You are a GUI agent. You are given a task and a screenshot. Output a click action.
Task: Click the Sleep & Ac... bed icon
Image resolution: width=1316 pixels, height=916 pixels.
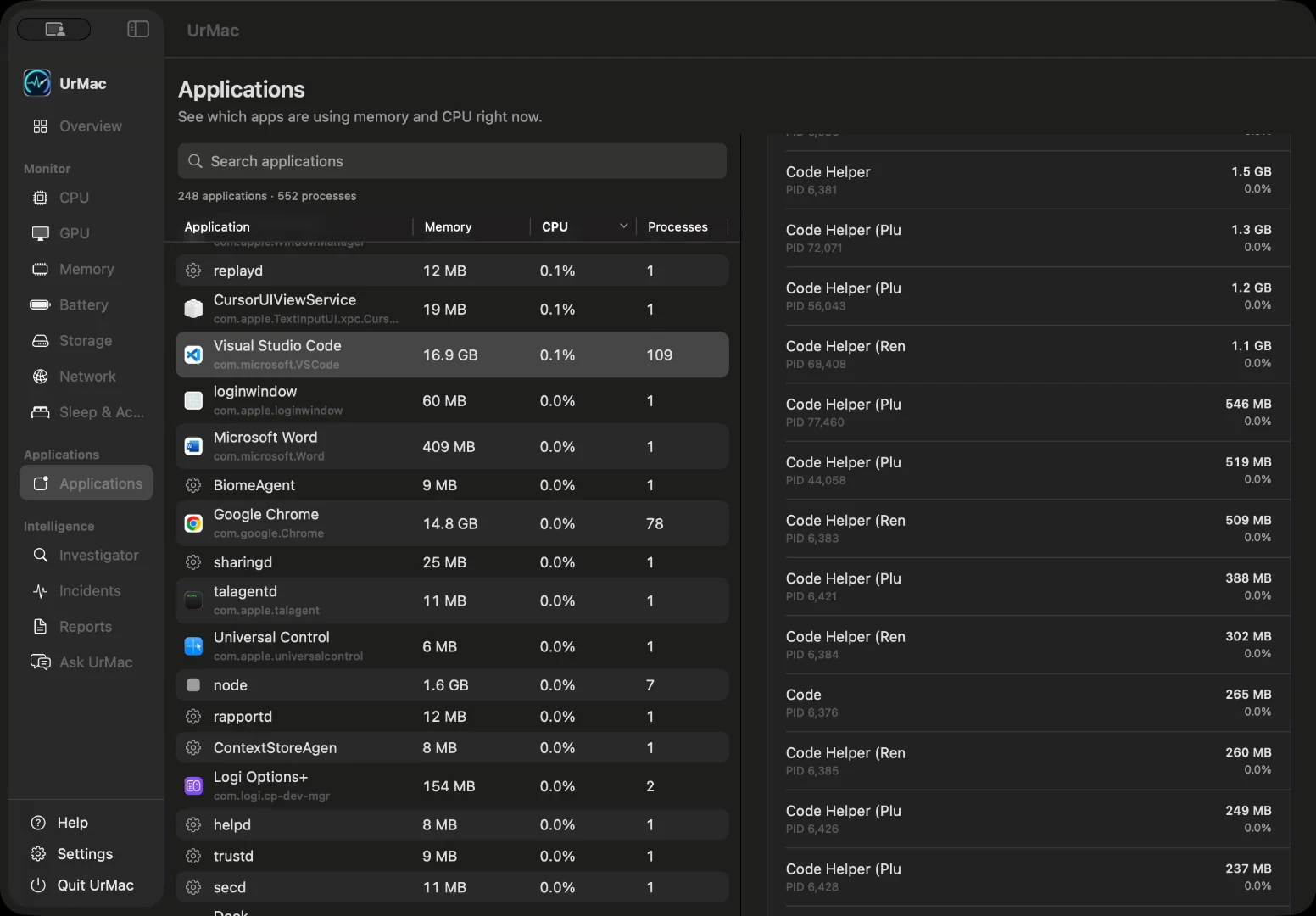[40, 412]
